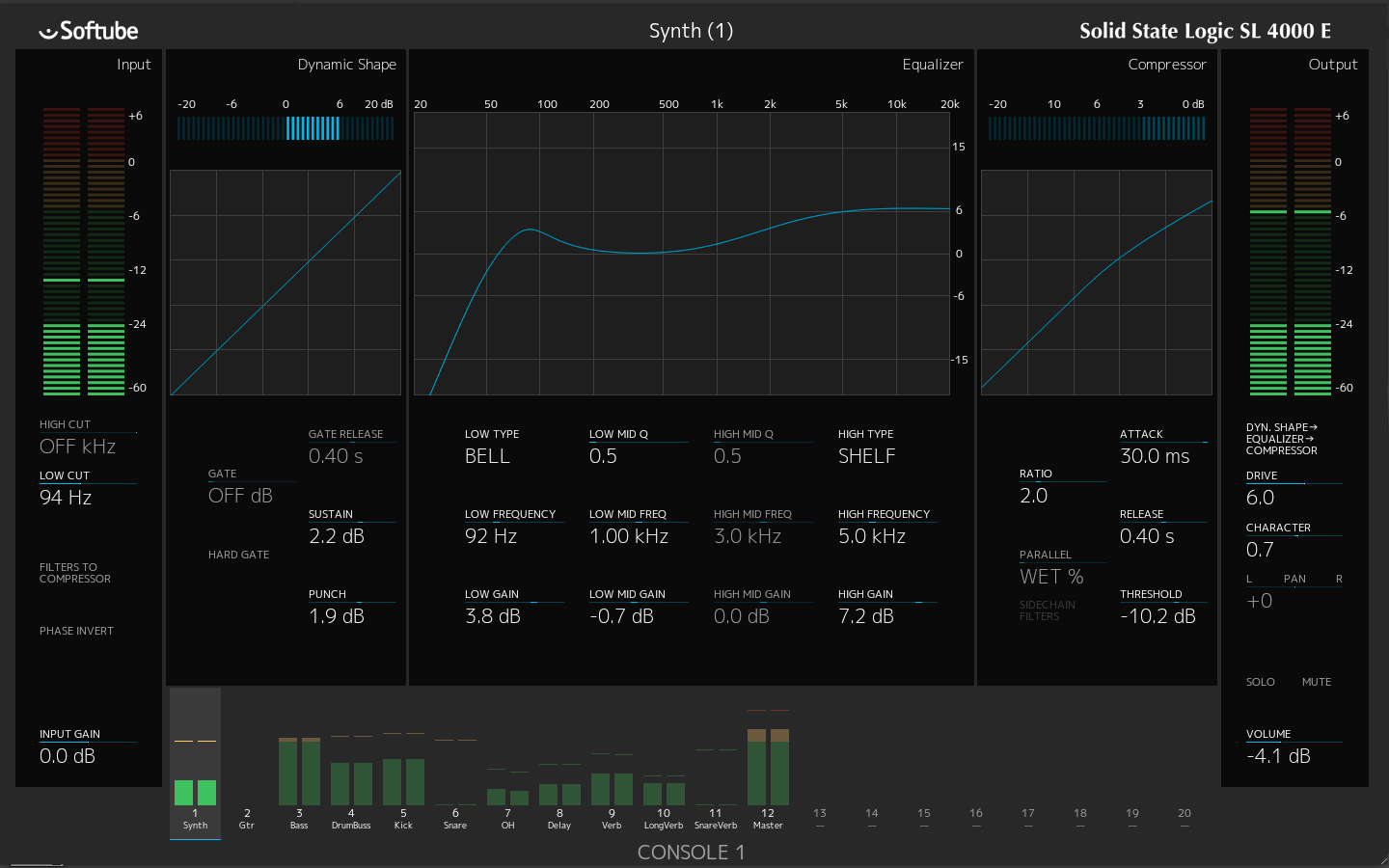Image resolution: width=1389 pixels, height=868 pixels.
Task: Select the Kick channel meter
Action: pyautogui.click(x=403, y=769)
